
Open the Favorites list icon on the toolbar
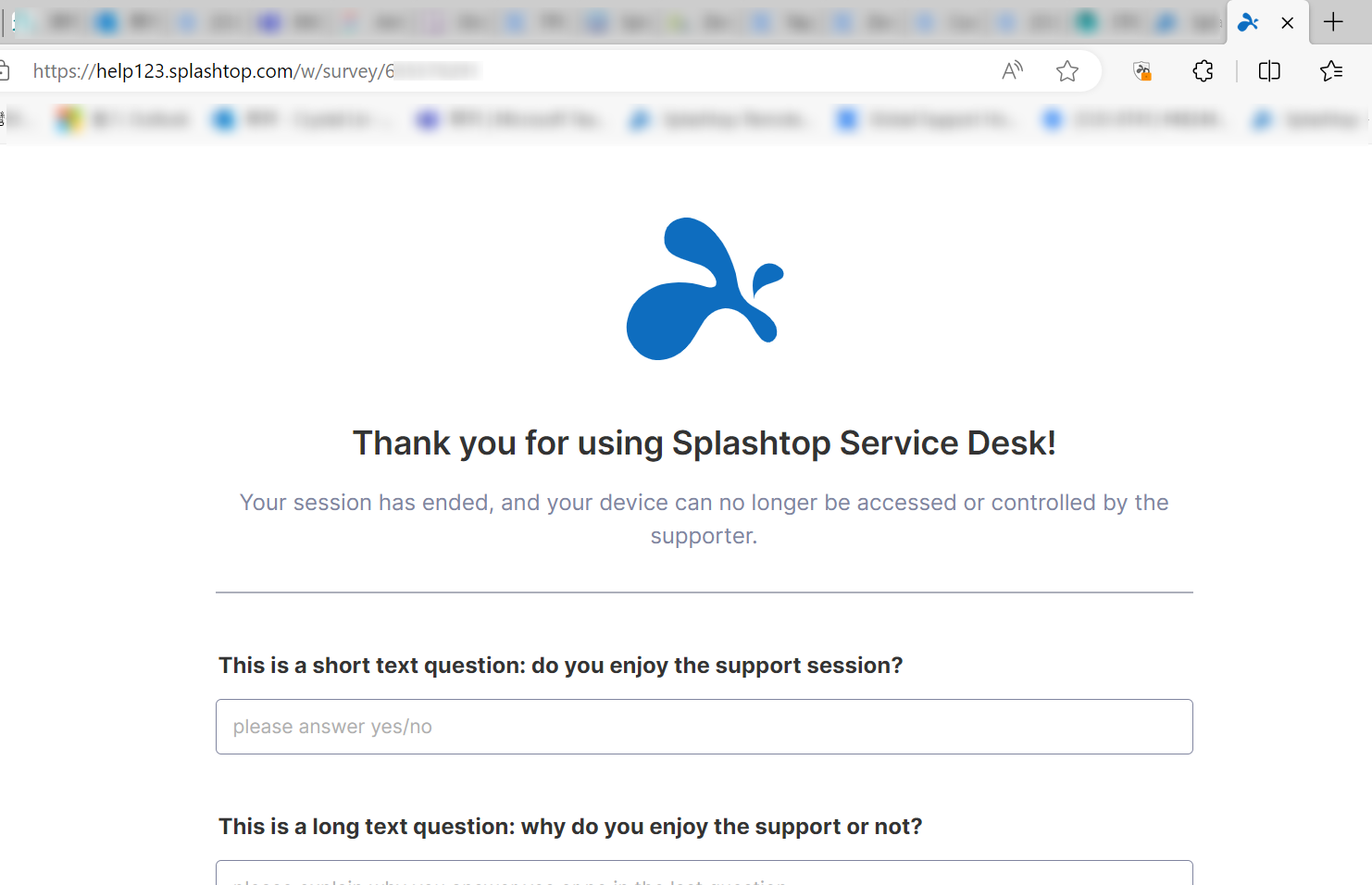[x=1331, y=70]
